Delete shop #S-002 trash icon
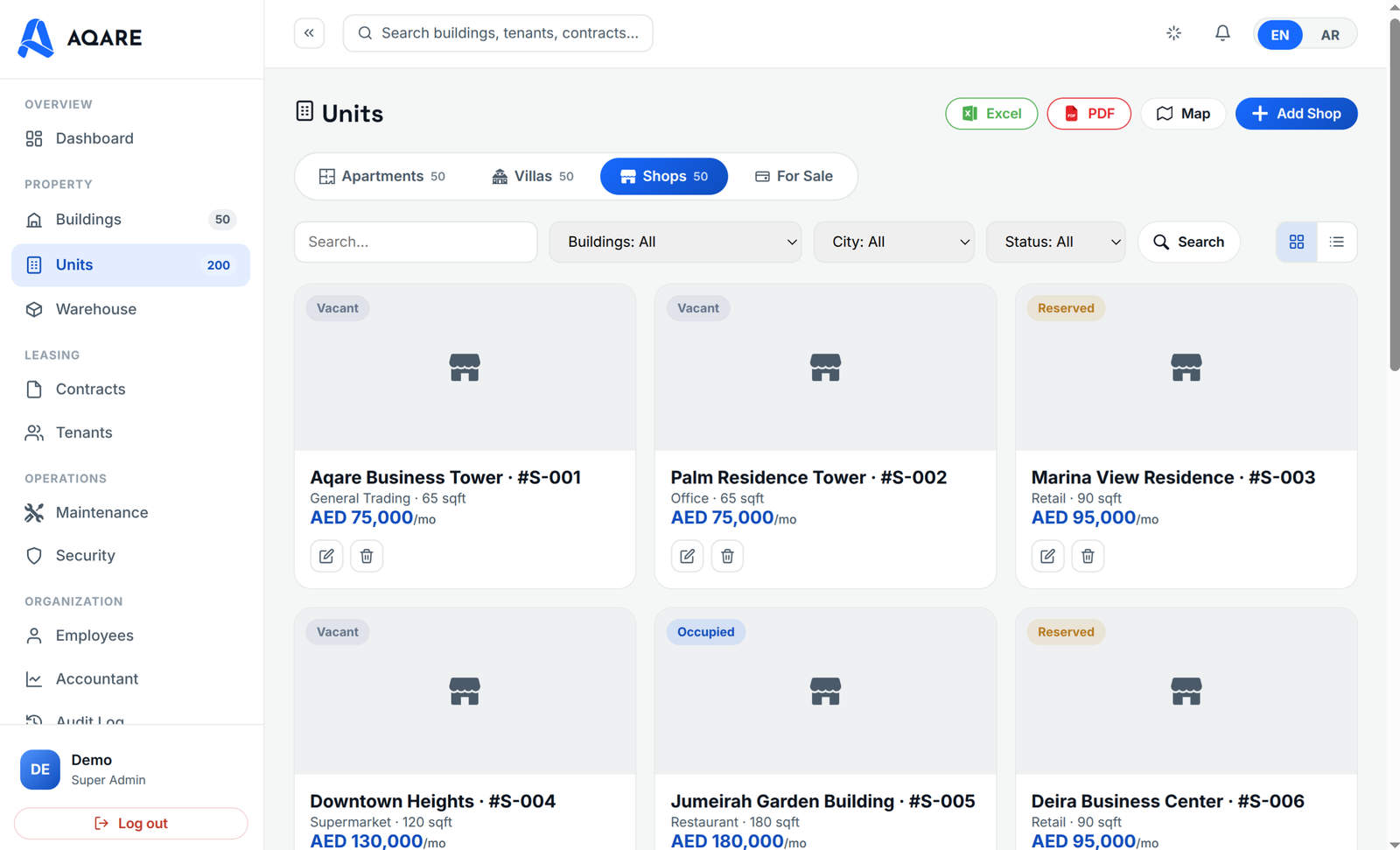Viewport: 1400px width, 850px height. pyautogui.click(x=727, y=556)
